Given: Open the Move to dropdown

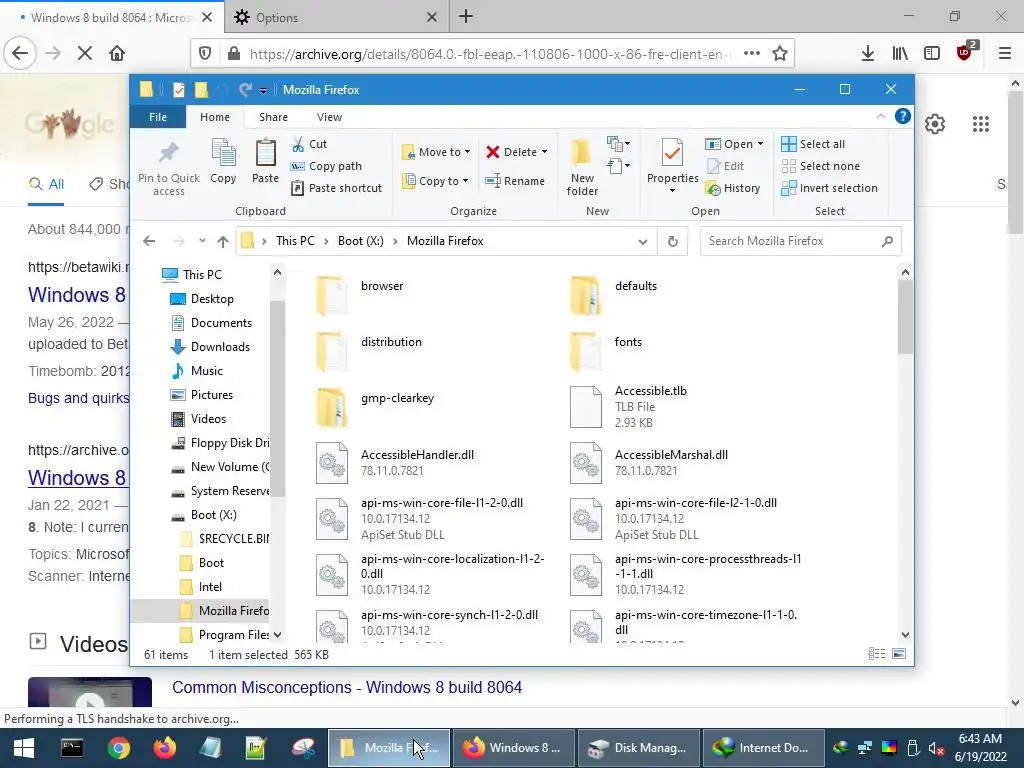Looking at the screenshot, I should [x=436, y=152].
